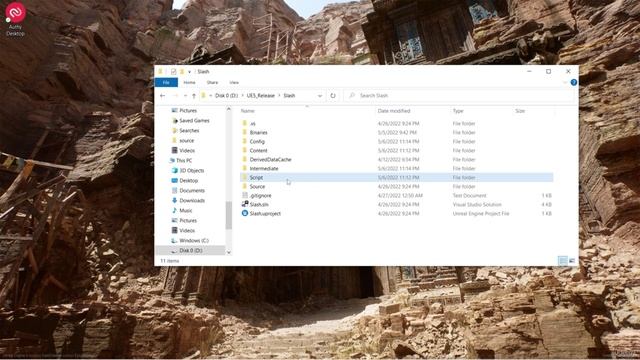Screen dimensions: 640x360
Task: Open the recent locations dropdown arrow
Action: point(185,96)
